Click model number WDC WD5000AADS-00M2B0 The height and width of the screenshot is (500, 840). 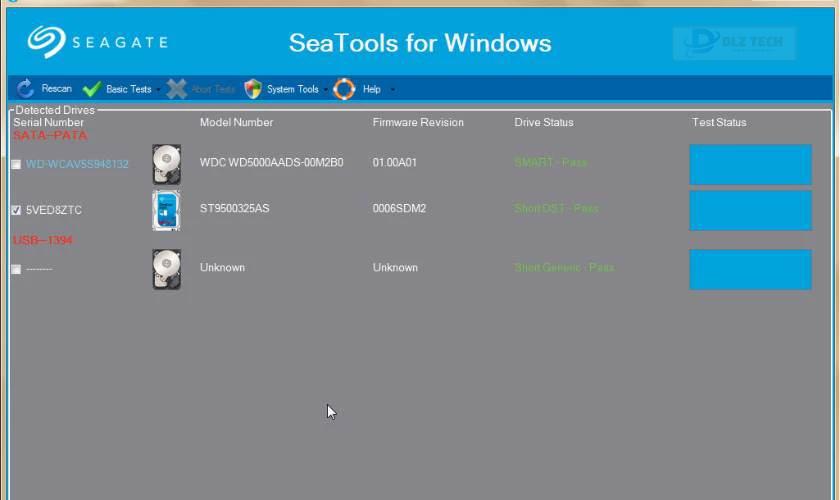click(272, 162)
